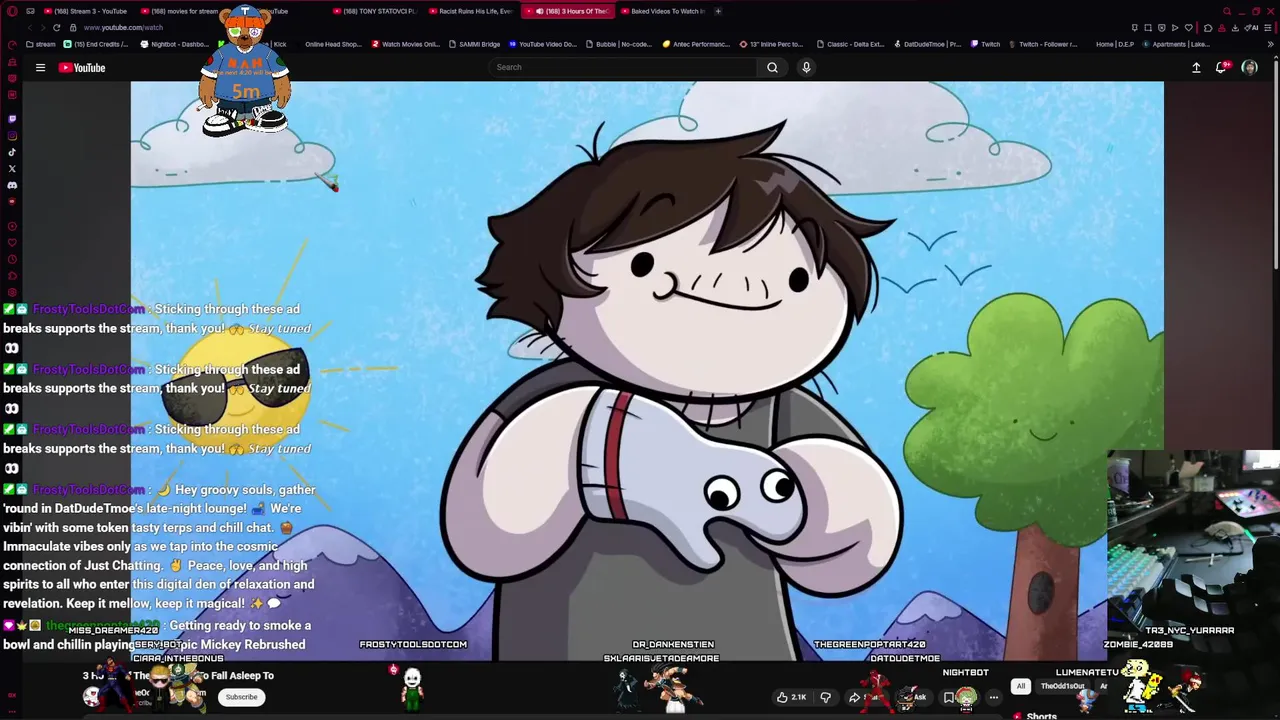Select the TheOdd1sOut filter chip

pyautogui.click(x=1062, y=686)
